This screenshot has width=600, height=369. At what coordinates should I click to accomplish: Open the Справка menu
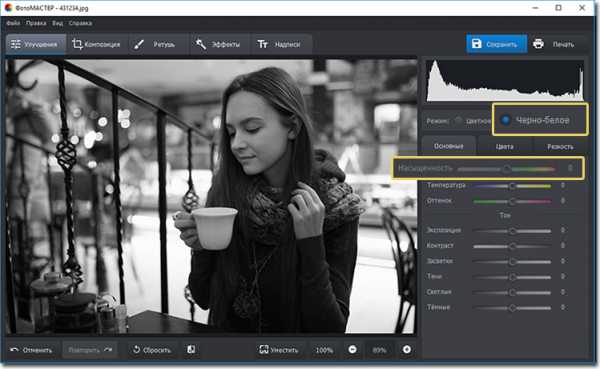coord(80,23)
